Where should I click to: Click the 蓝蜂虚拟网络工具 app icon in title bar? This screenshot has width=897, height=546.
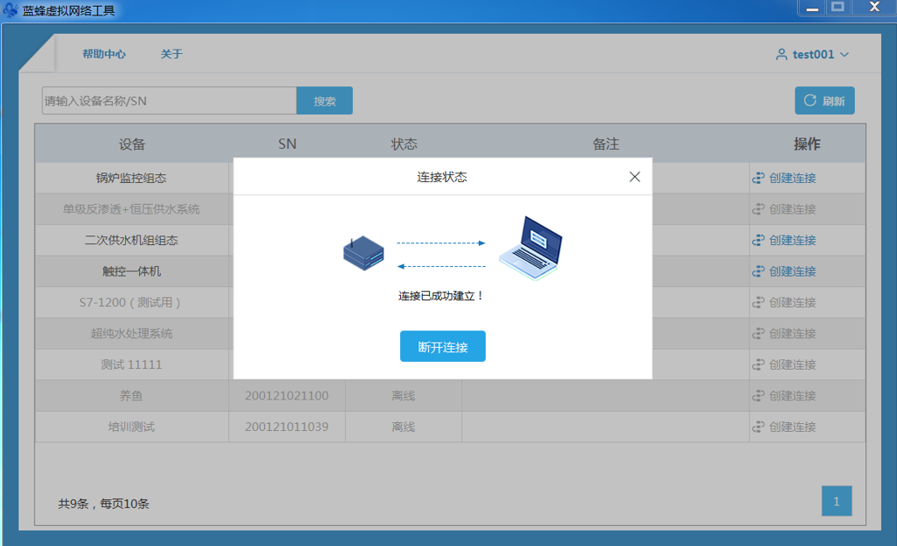point(10,10)
